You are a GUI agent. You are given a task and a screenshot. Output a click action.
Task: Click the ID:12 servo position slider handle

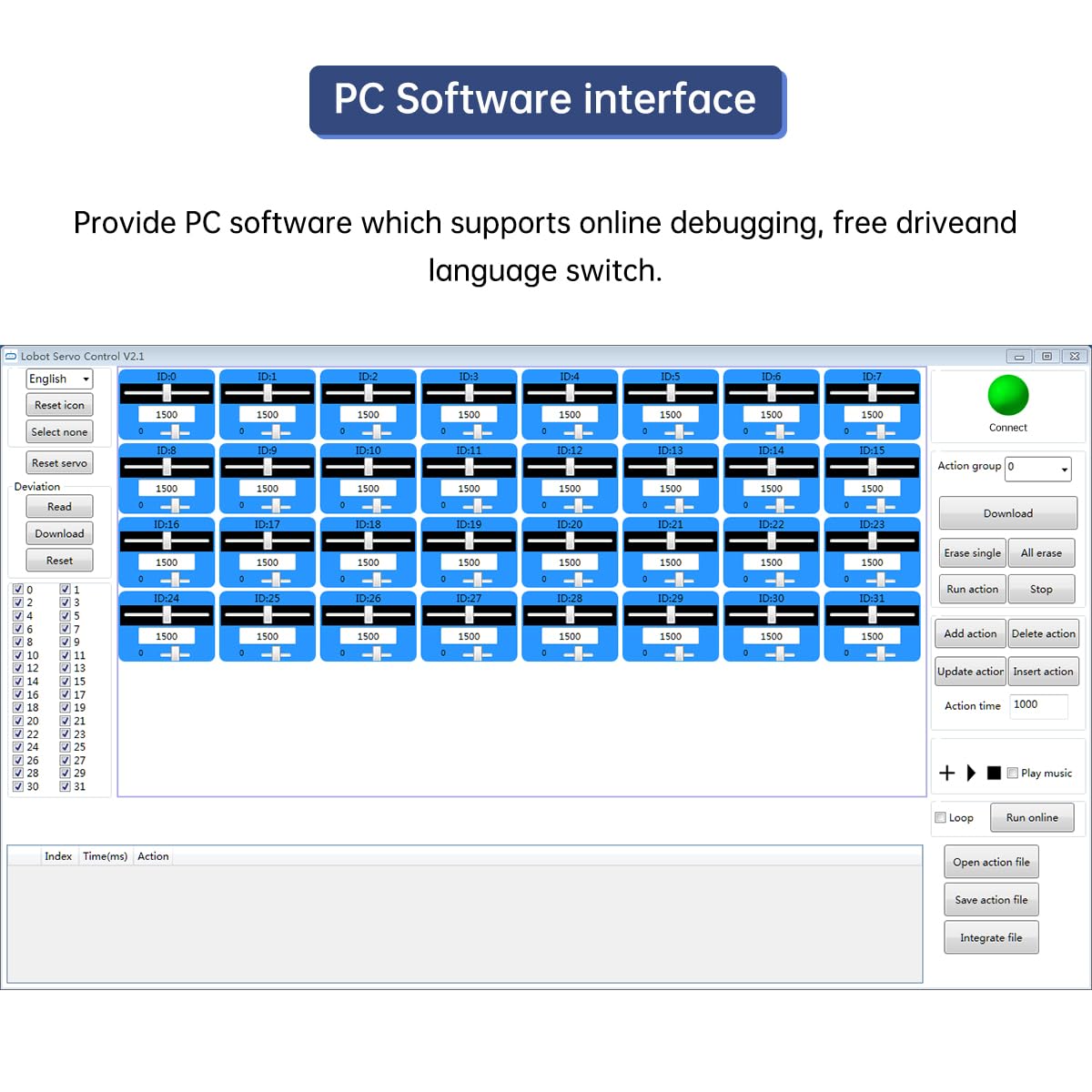570,466
